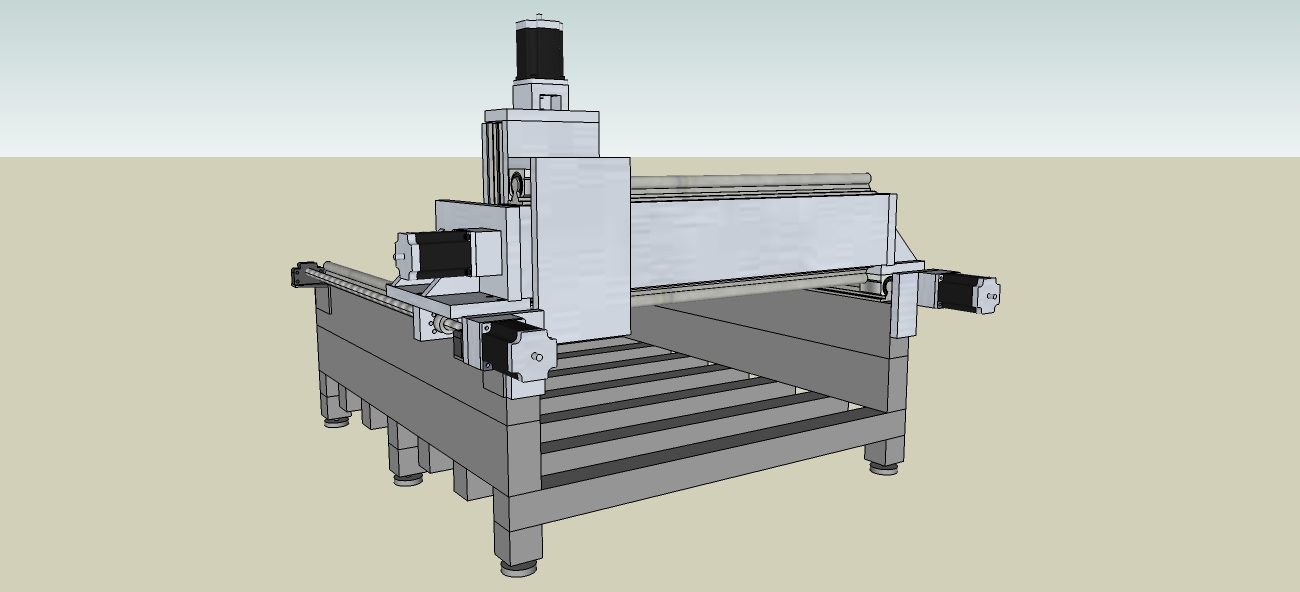Click the front corner leg's round foot
Viewport: 1300px width, 592px height.
click(x=517, y=568)
